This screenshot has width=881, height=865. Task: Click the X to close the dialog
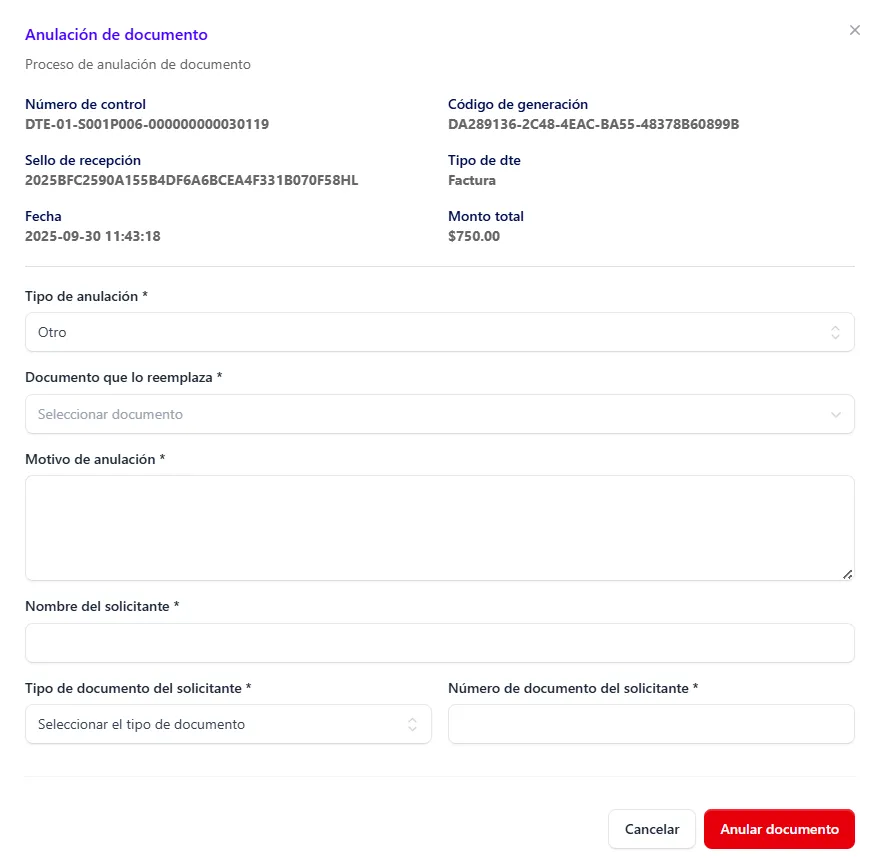855,30
